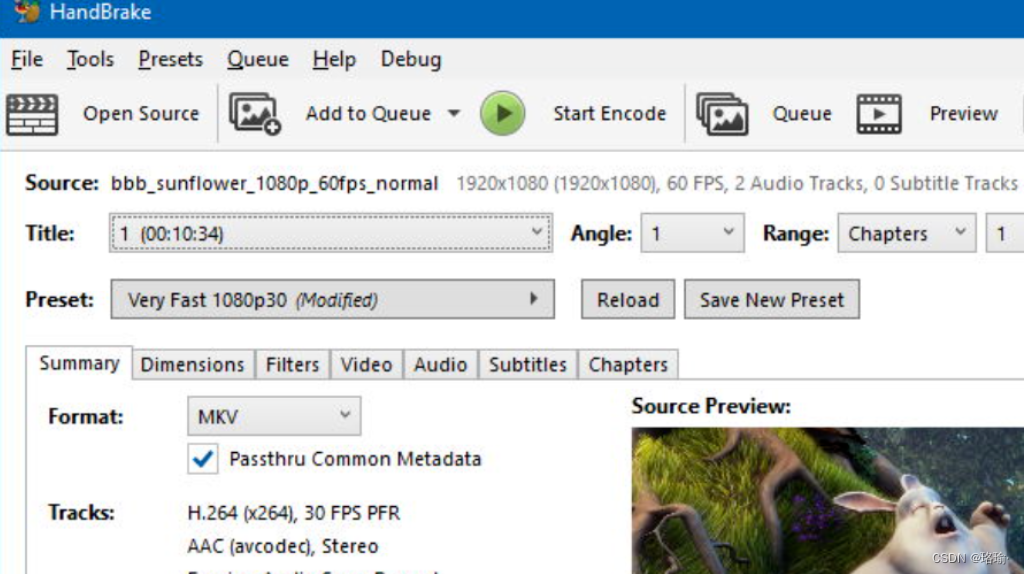
Task: Click the AAC (avcodec), Stereo track text
Action: pos(282,546)
